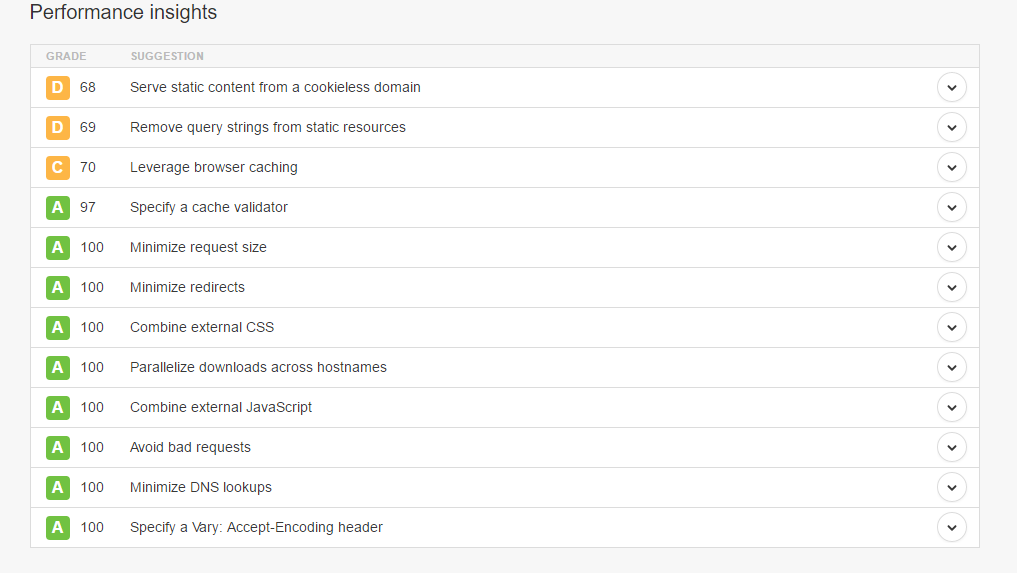Expand Combine external CSS chevron
1017x573 pixels.
[951, 328]
